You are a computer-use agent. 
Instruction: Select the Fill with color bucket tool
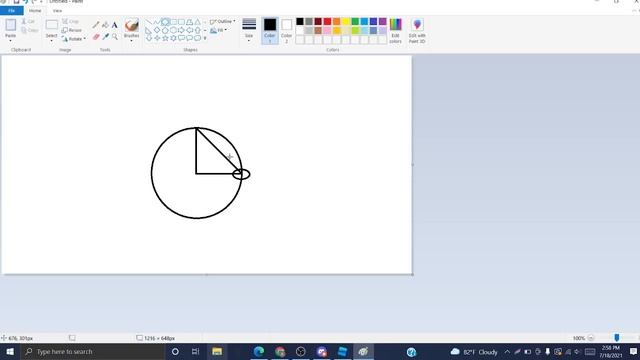coord(105,25)
